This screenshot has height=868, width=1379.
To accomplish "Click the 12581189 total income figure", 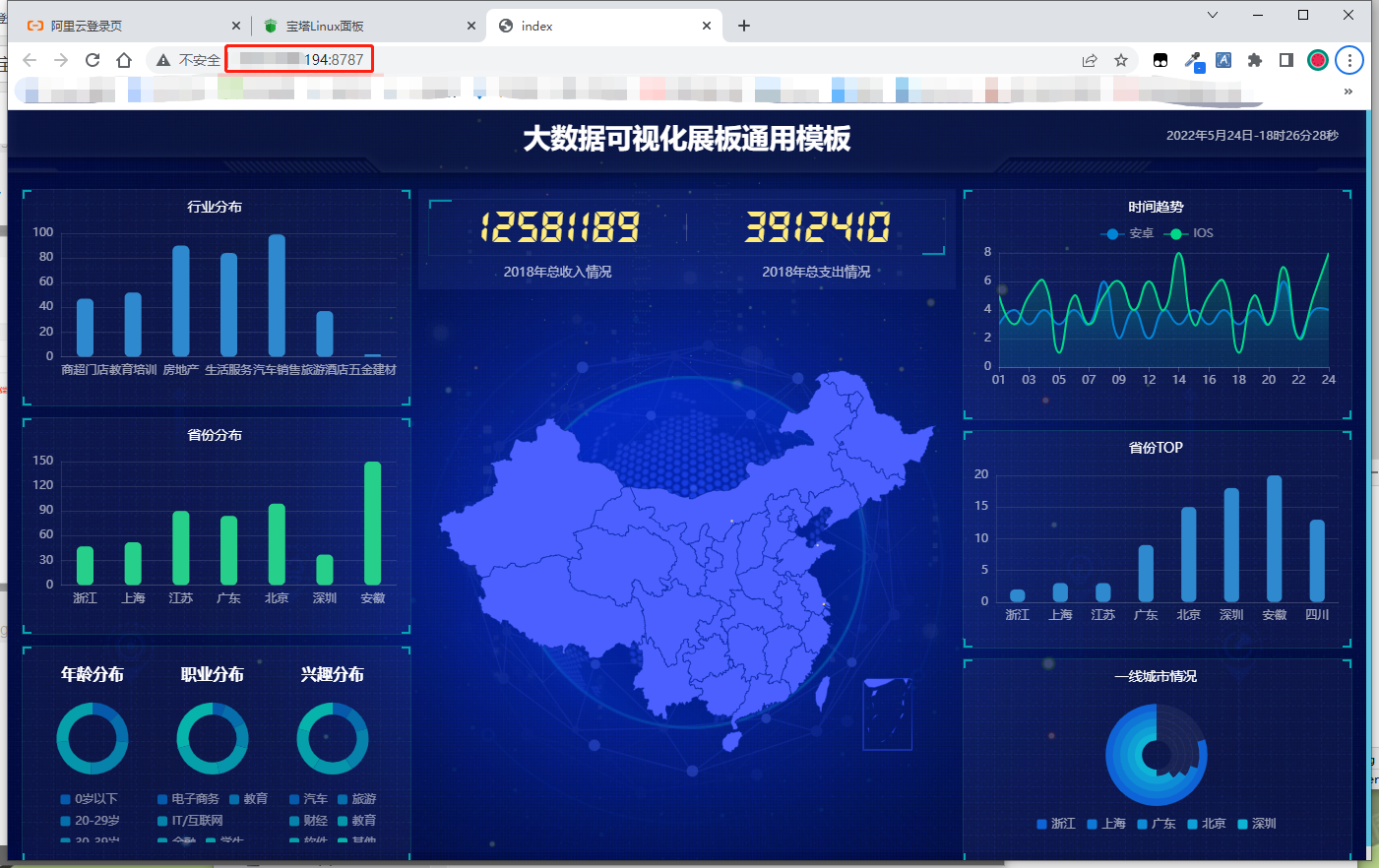I will pos(559,227).
